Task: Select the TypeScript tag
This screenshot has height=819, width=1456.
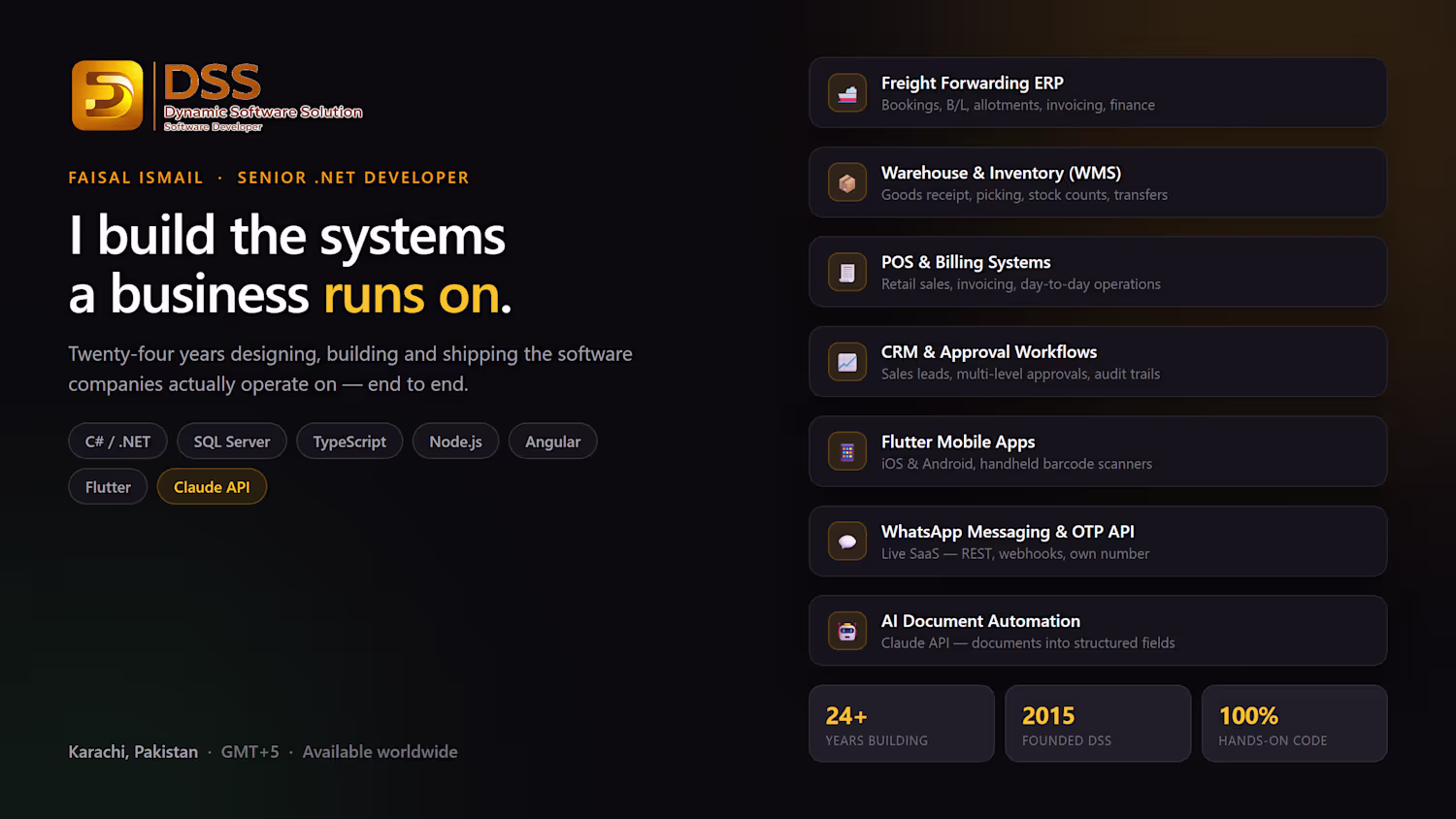Action: point(349,442)
